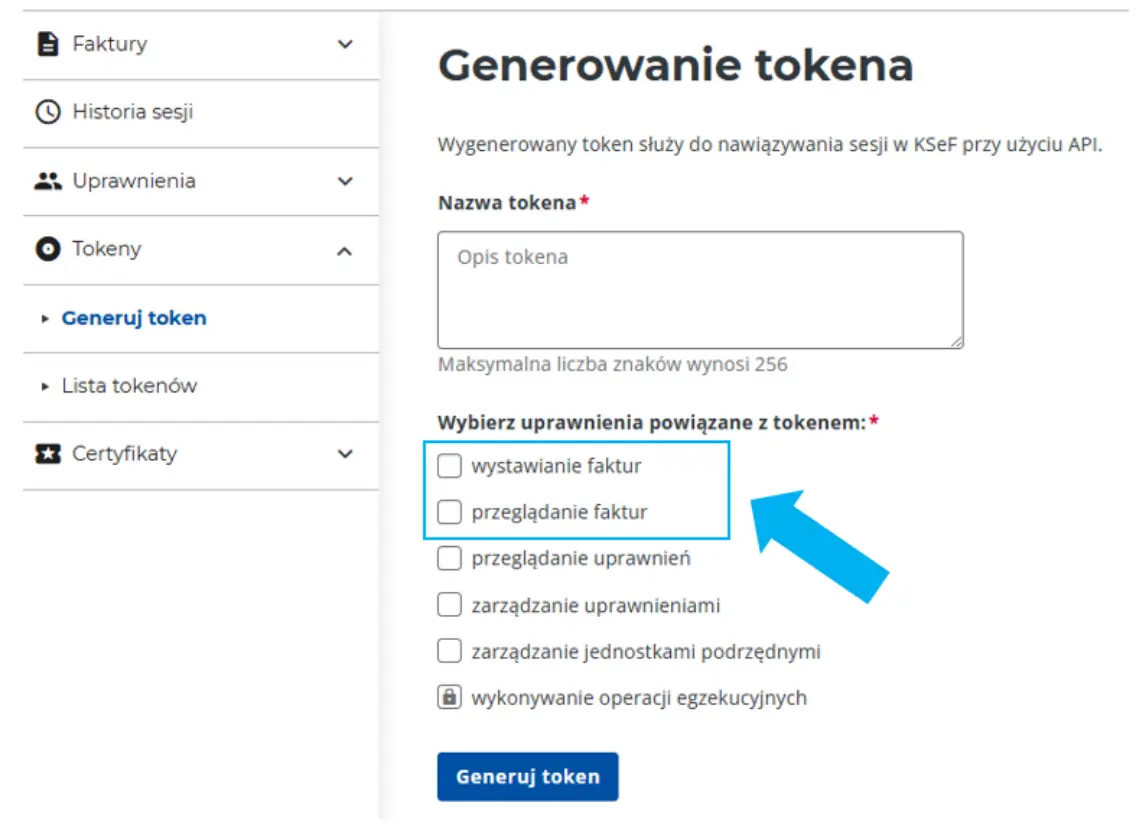Viewport: 1142px width, 827px height.
Task: Click the Historia sesji clock icon
Action: pyautogui.click(x=47, y=112)
